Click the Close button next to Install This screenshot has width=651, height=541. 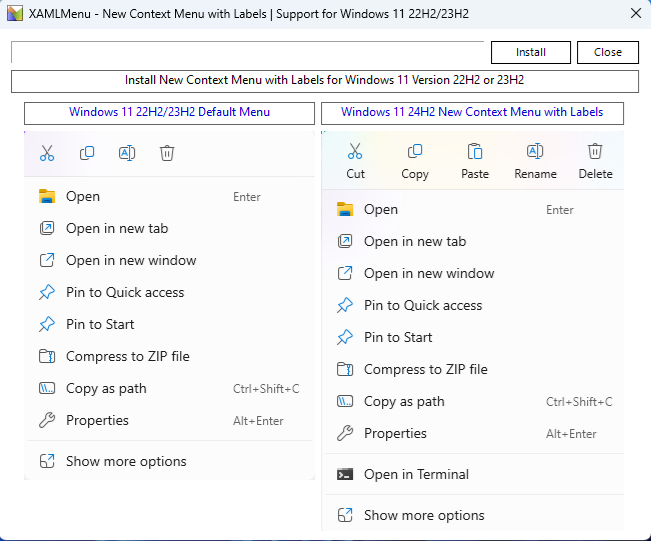tap(607, 52)
